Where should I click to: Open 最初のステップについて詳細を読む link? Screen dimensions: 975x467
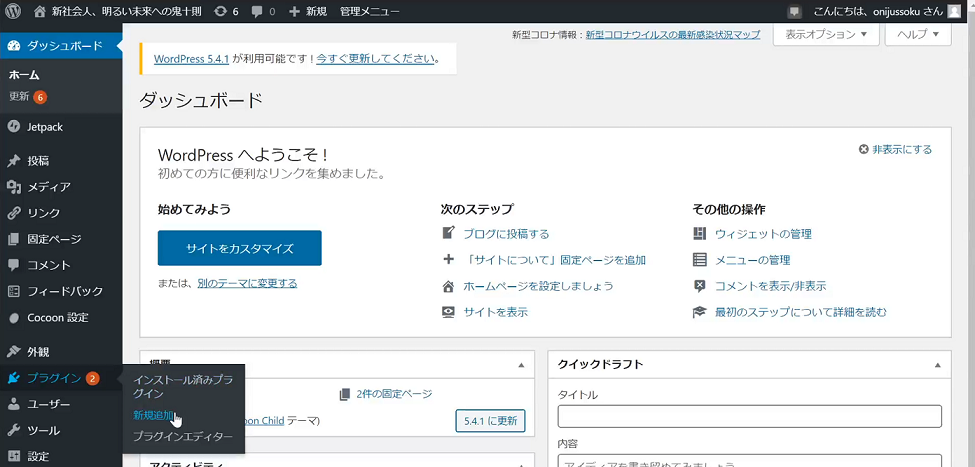801,312
